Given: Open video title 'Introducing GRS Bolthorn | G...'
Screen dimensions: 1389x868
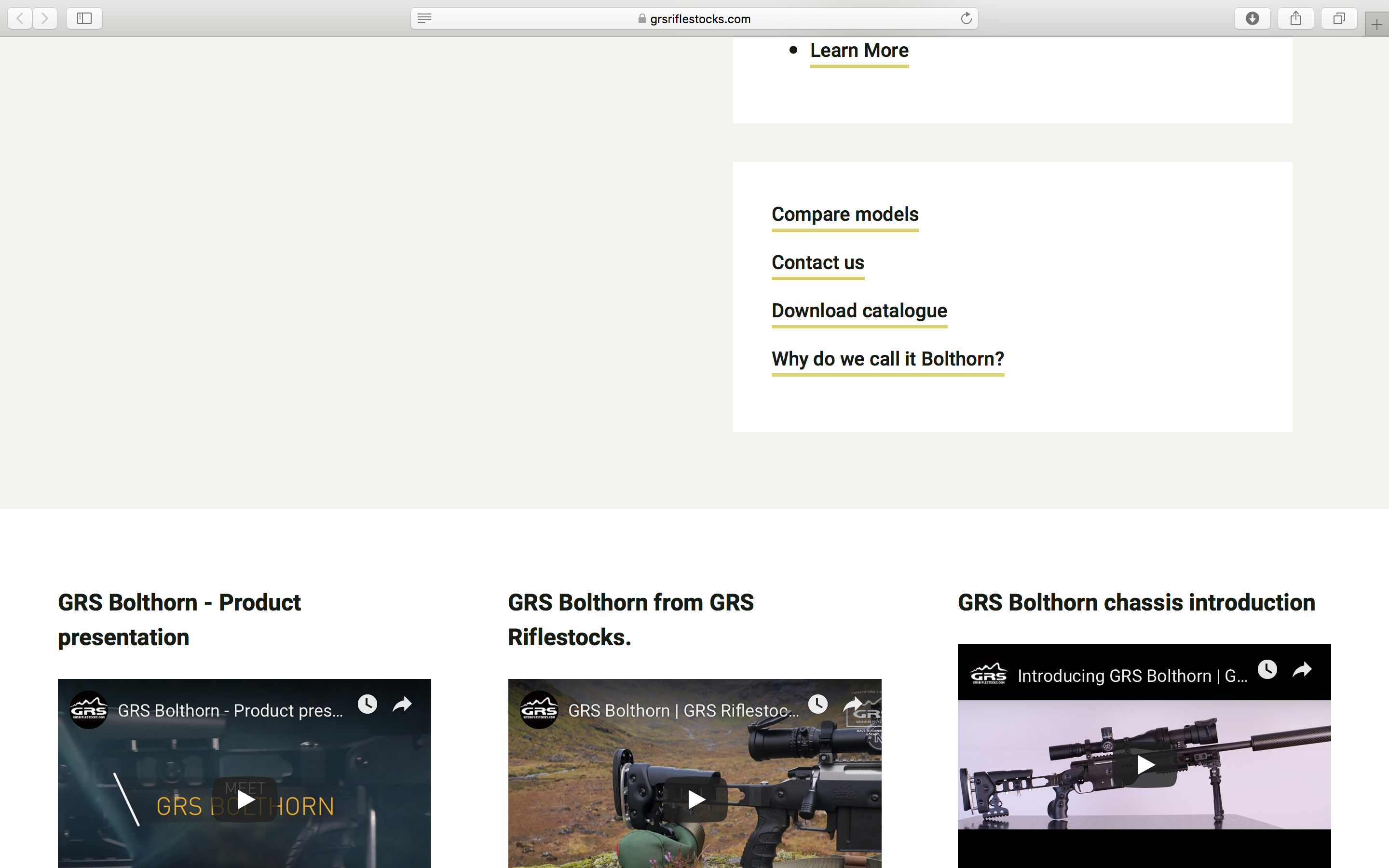Looking at the screenshot, I should 1132,676.
